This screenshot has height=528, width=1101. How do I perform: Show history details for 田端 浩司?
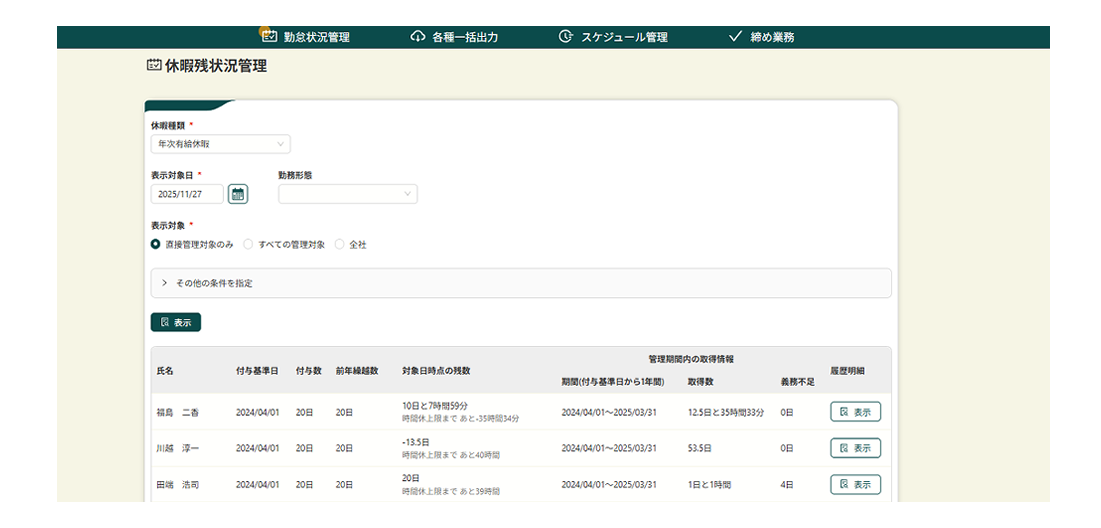(855, 484)
